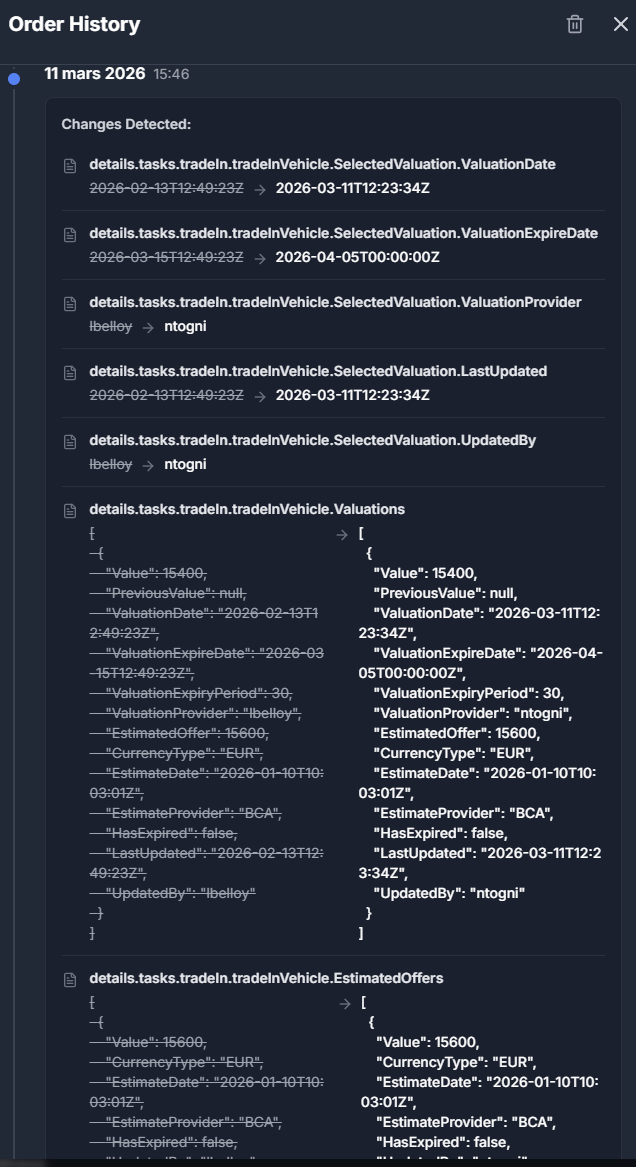Click the trash delete icon in header
Image resolution: width=636 pixels, height=1167 pixels.
pyautogui.click(x=574, y=24)
